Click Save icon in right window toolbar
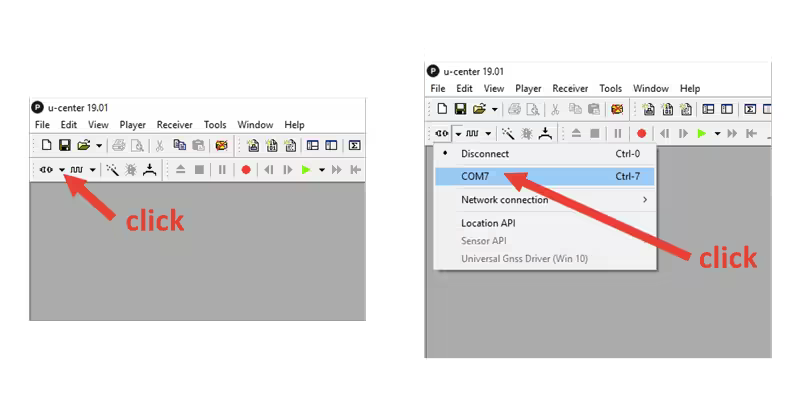This screenshot has width=800, height=420. [x=460, y=109]
